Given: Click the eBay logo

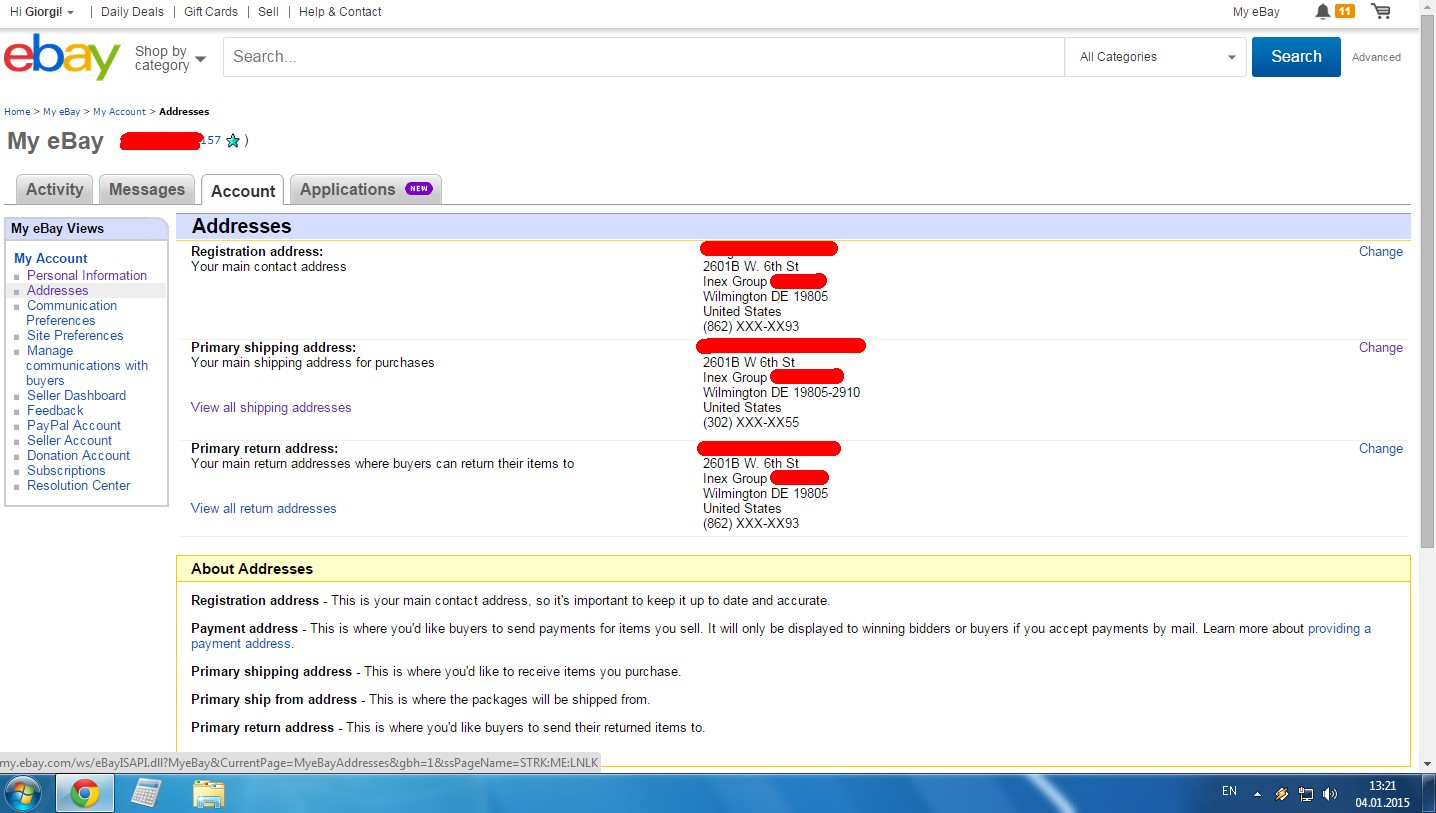Looking at the screenshot, I should coord(62,57).
